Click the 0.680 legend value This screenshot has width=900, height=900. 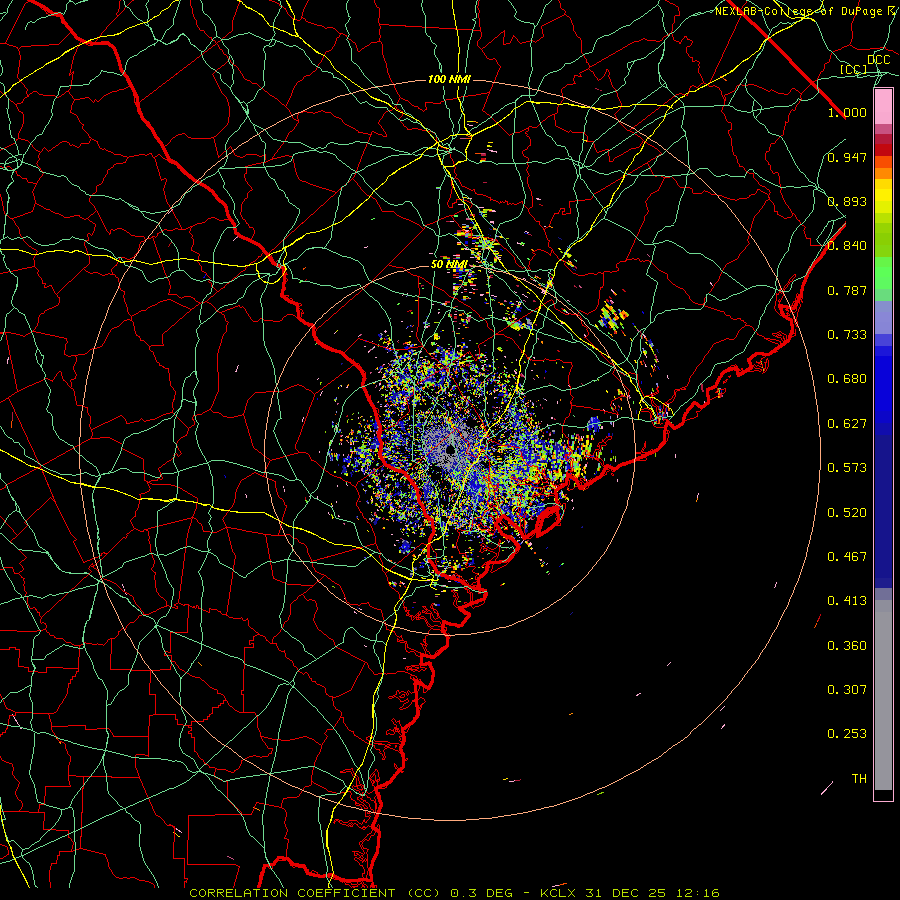[x=847, y=379]
